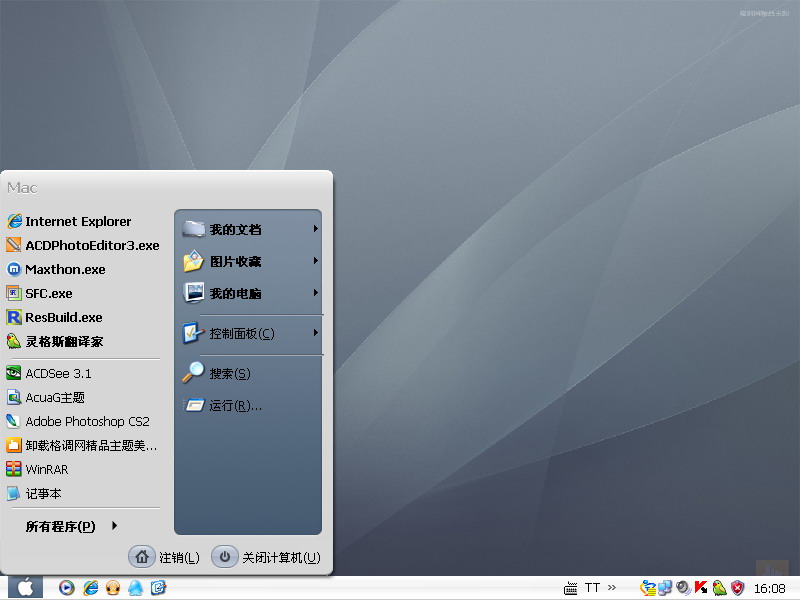The width and height of the screenshot is (800, 600).
Task: Open WinRAR books icon
Action: click(x=14, y=469)
